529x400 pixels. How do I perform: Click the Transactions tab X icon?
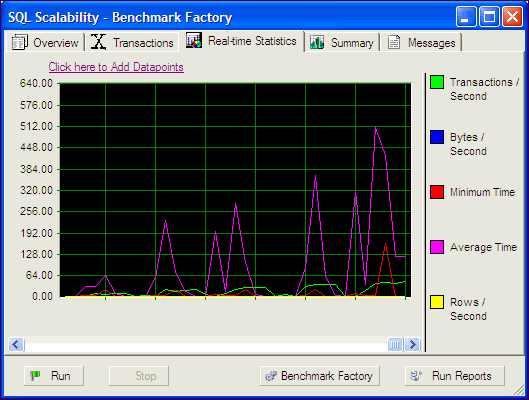[99, 42]
